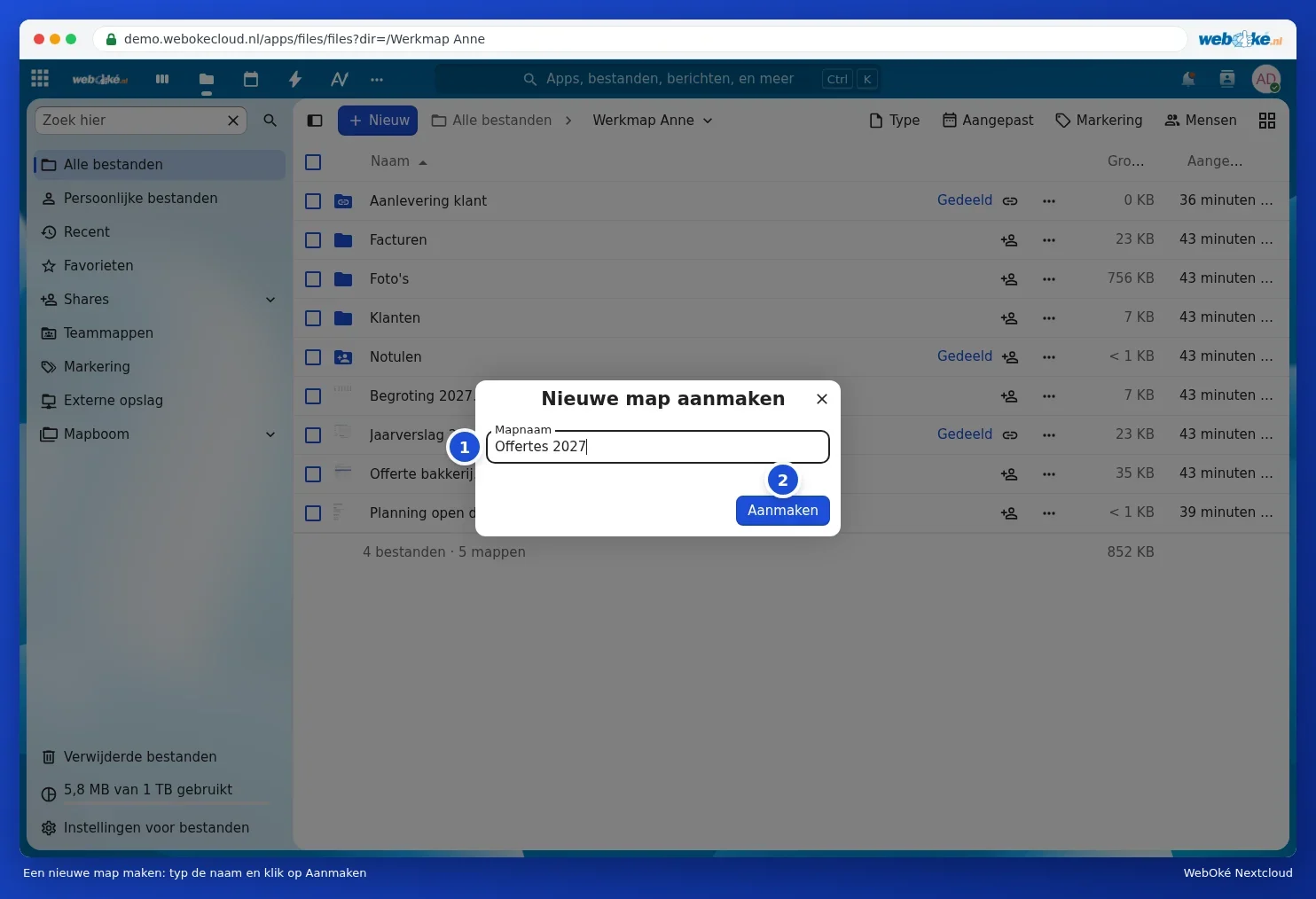The height and width of the screenshot is (899, 1316).
Task: Switch to grid view
Action: pyautogui.click(x=1267, y=121)
